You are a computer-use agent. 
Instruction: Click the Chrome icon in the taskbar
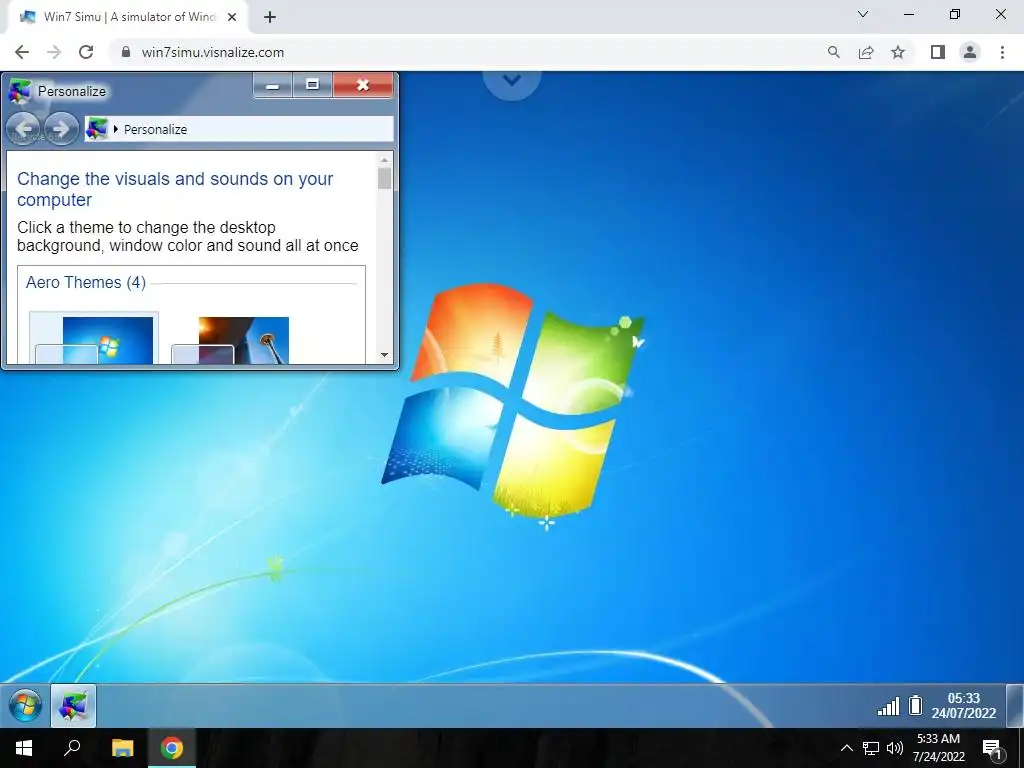[x=172, y=748]
